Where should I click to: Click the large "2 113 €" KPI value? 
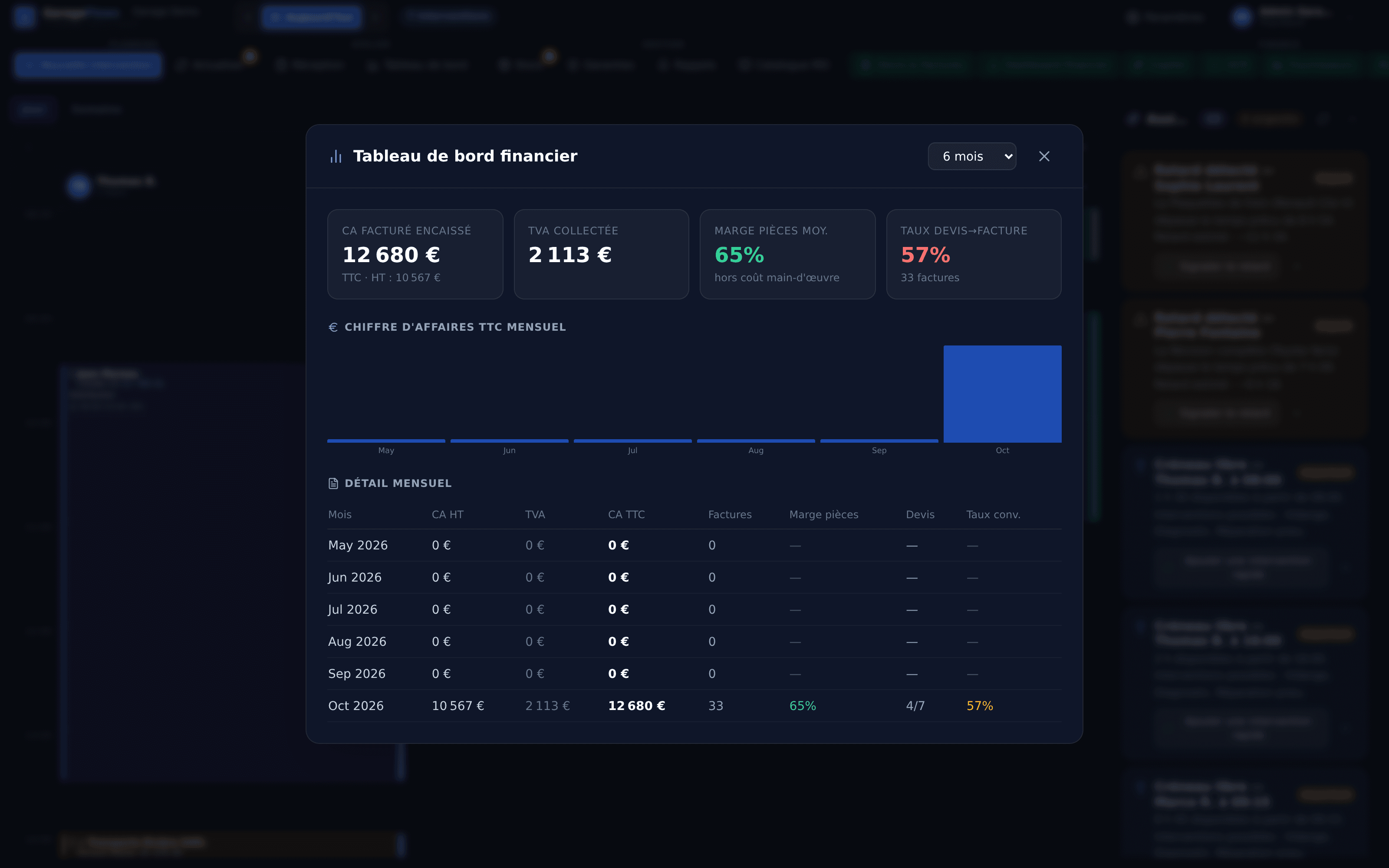pos(570,255)
